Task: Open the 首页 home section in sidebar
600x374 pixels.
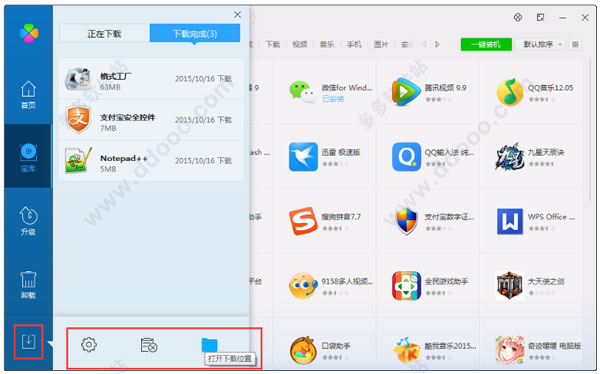Action: pos(28,95)
